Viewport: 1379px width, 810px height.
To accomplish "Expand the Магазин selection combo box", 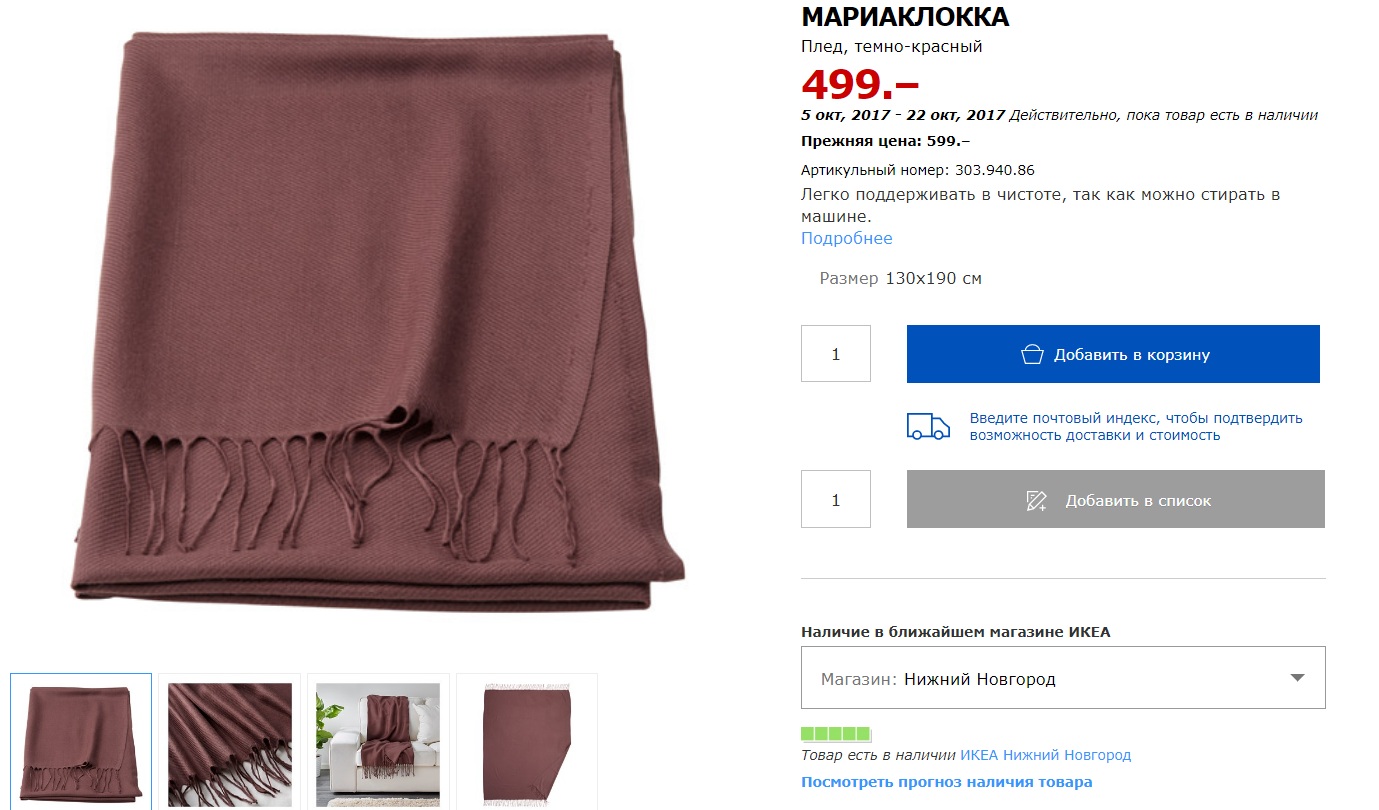I will coord(1063,678).
